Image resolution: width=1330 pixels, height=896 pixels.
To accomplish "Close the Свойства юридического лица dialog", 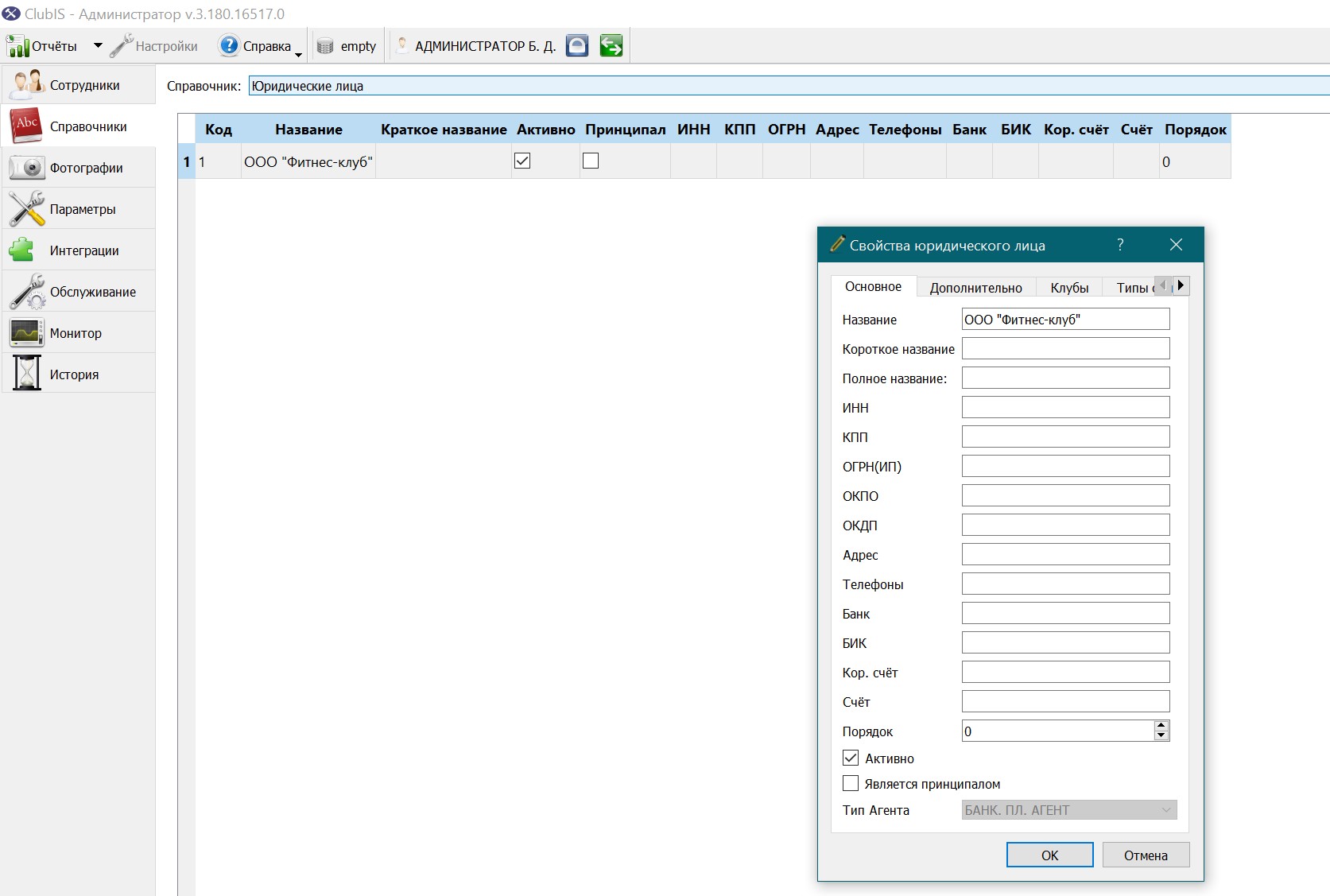I will pos(1176,245).
